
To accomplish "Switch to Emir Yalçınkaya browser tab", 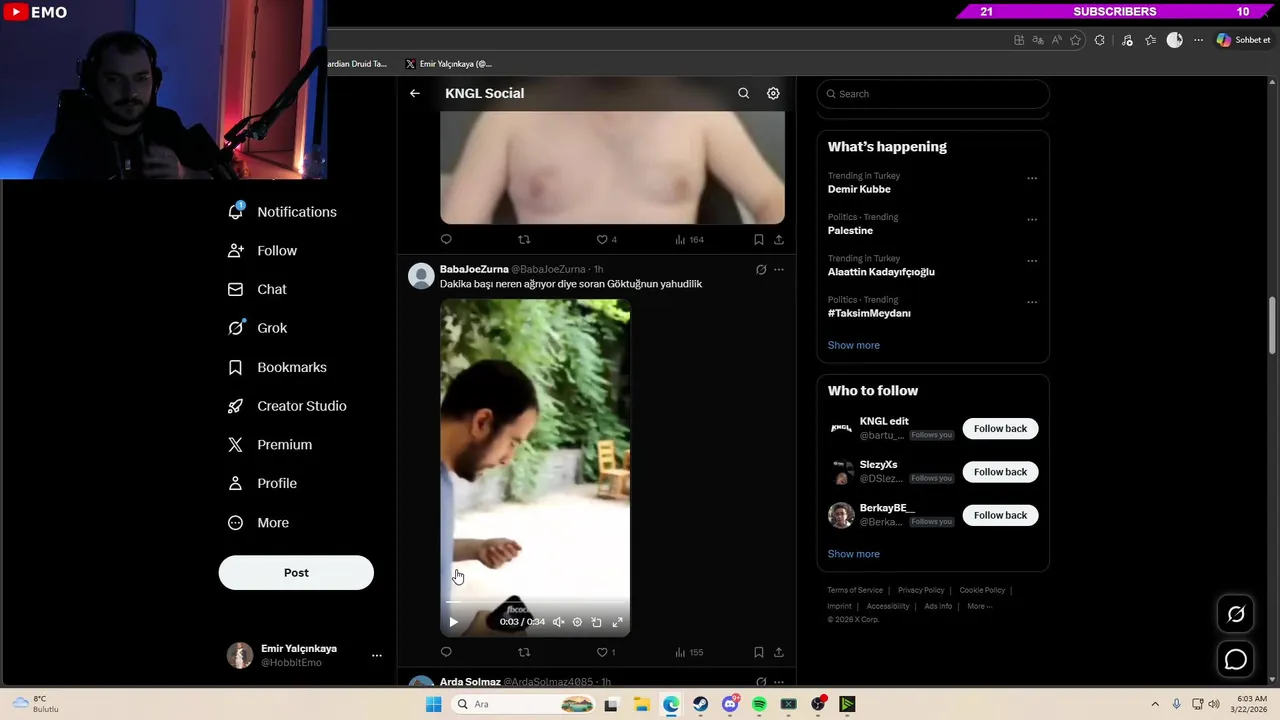I will (448, 64).
